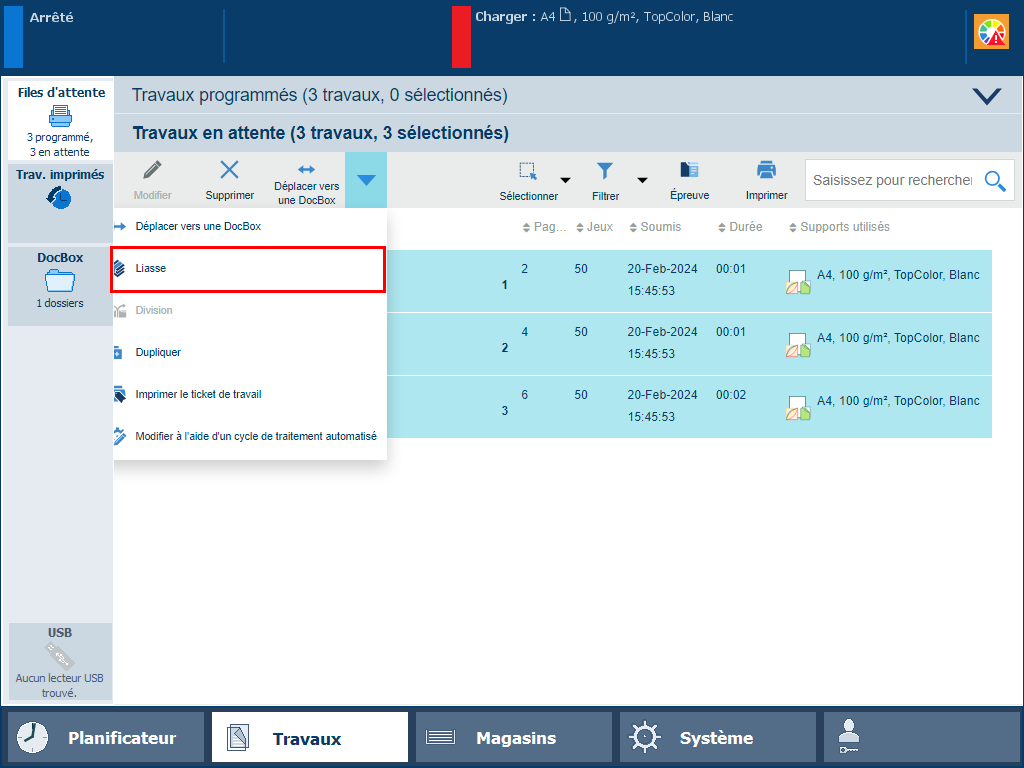Select Imprimer le ticket de travail
The image size is (1024, 768).
pos(198,395)
